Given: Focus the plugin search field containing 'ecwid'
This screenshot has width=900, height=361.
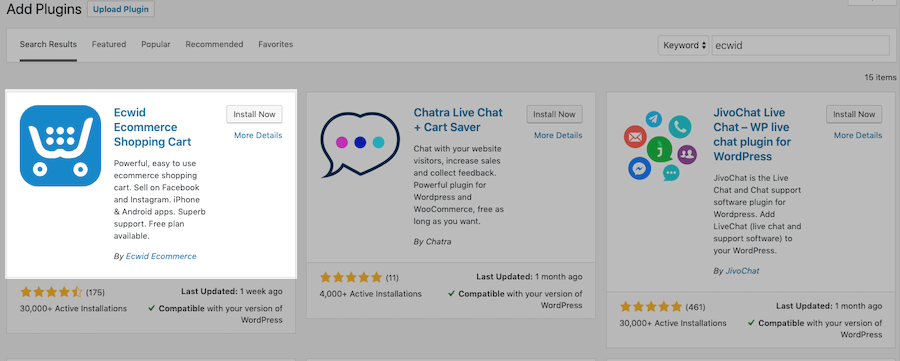Looking at the screenshot, I should coord(801,45).
